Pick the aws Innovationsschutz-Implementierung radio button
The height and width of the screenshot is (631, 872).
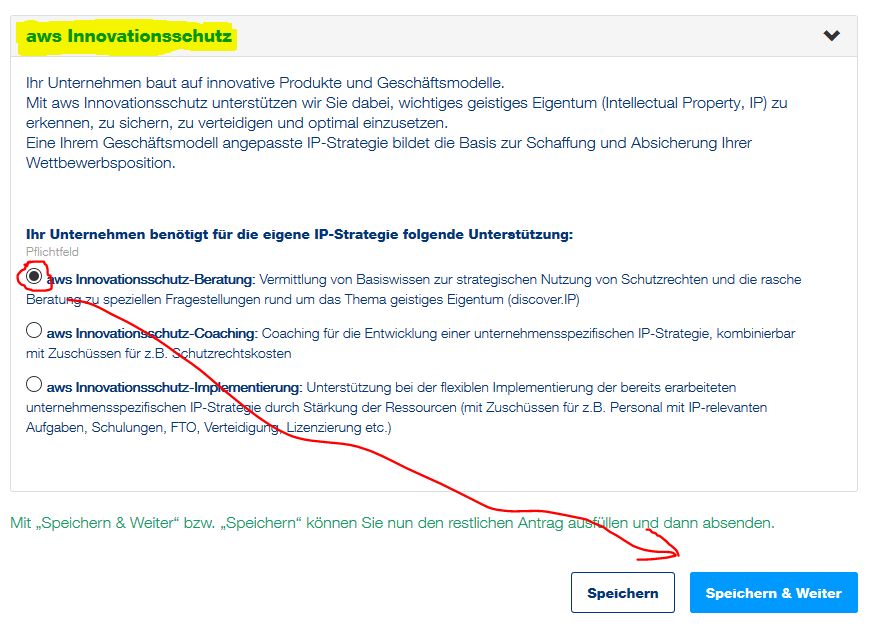point(35,384)
